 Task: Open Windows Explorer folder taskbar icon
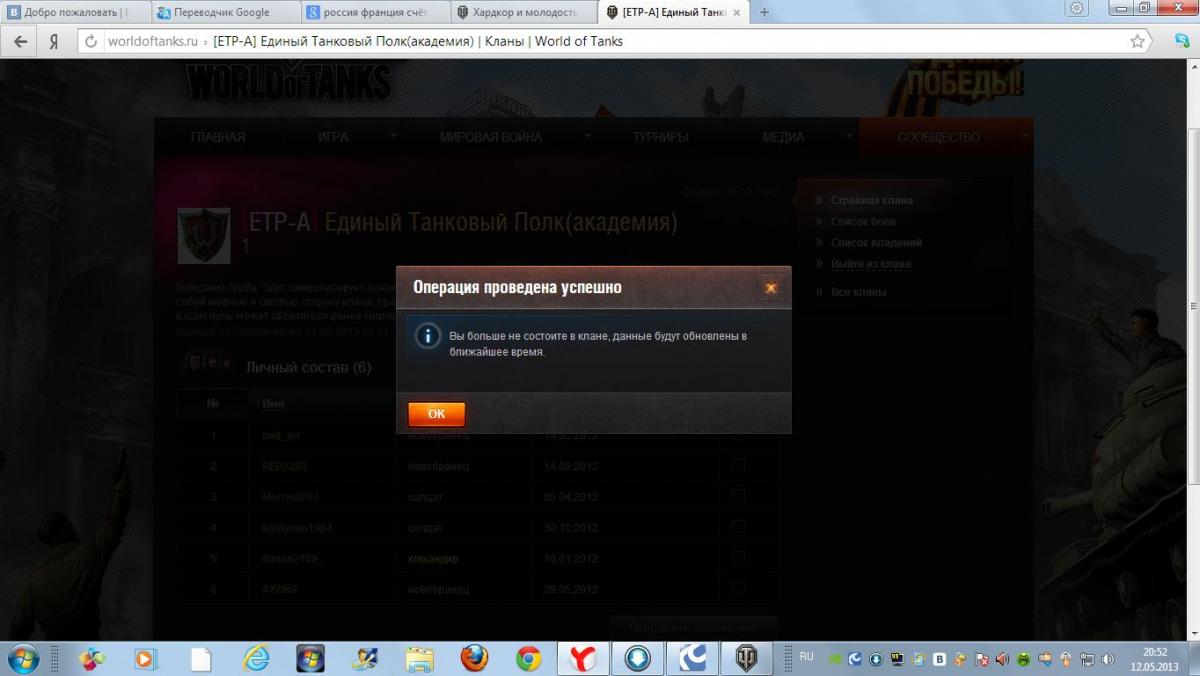click(x=420, y=658)
